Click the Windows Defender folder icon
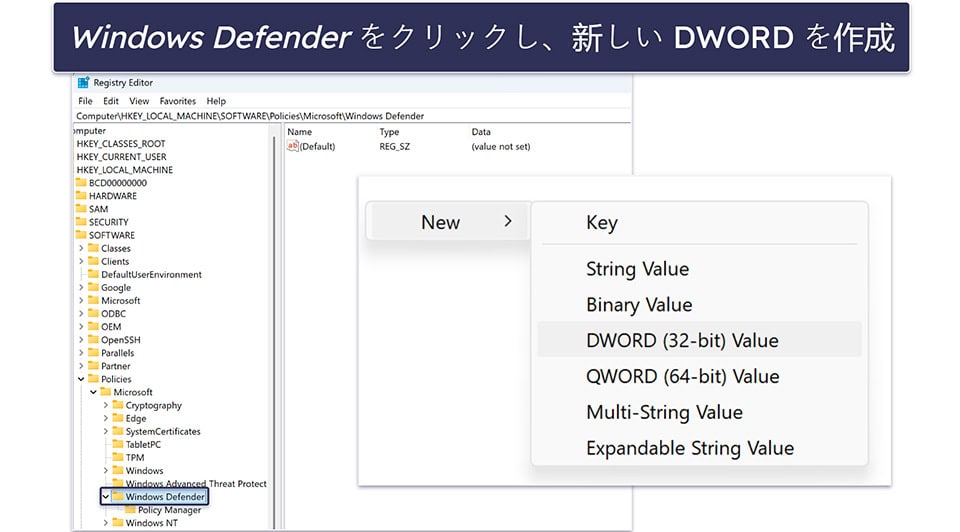 [x=118, y=496]
